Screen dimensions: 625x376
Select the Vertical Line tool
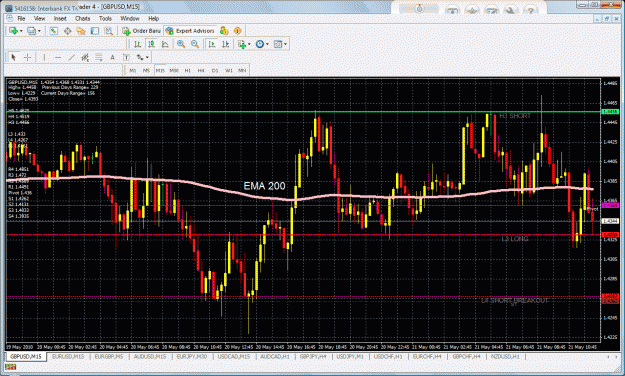point(44,57)
